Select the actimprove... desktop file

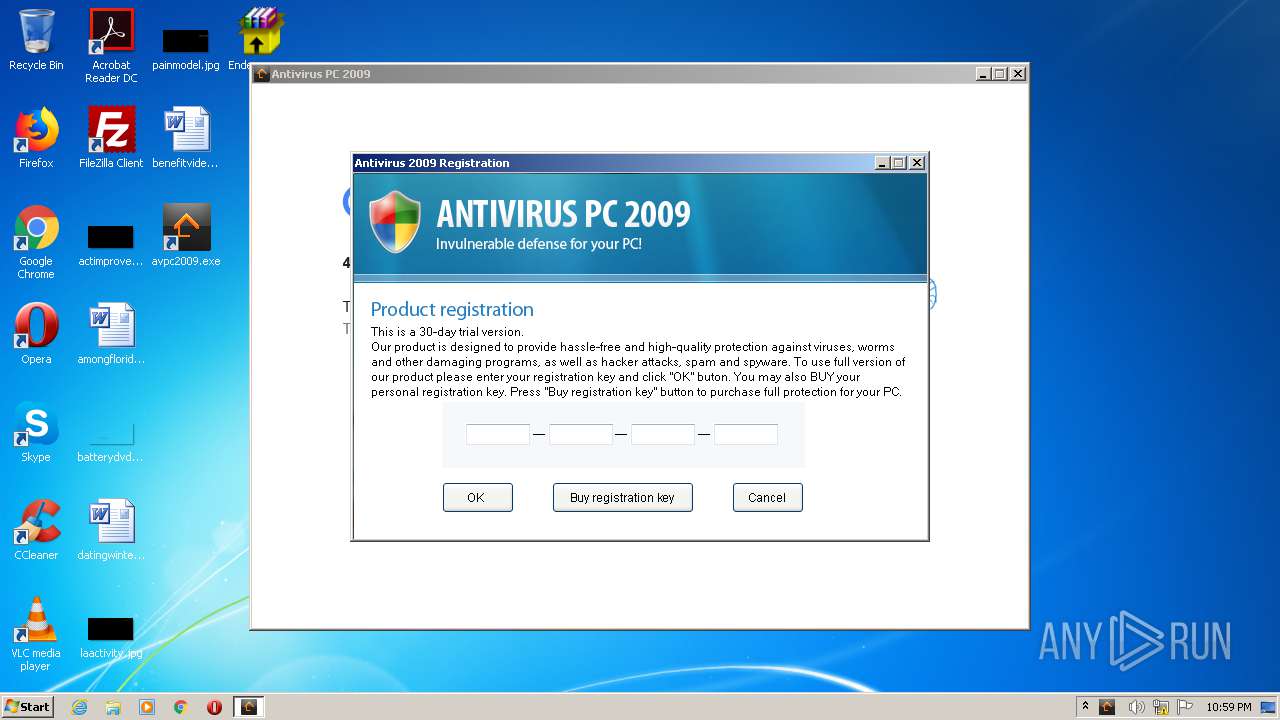(x=111, y=246)
